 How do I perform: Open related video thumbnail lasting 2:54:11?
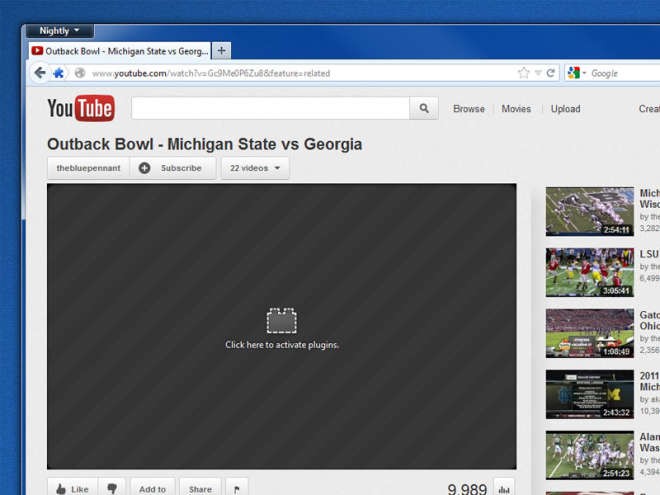coord(590,211)
